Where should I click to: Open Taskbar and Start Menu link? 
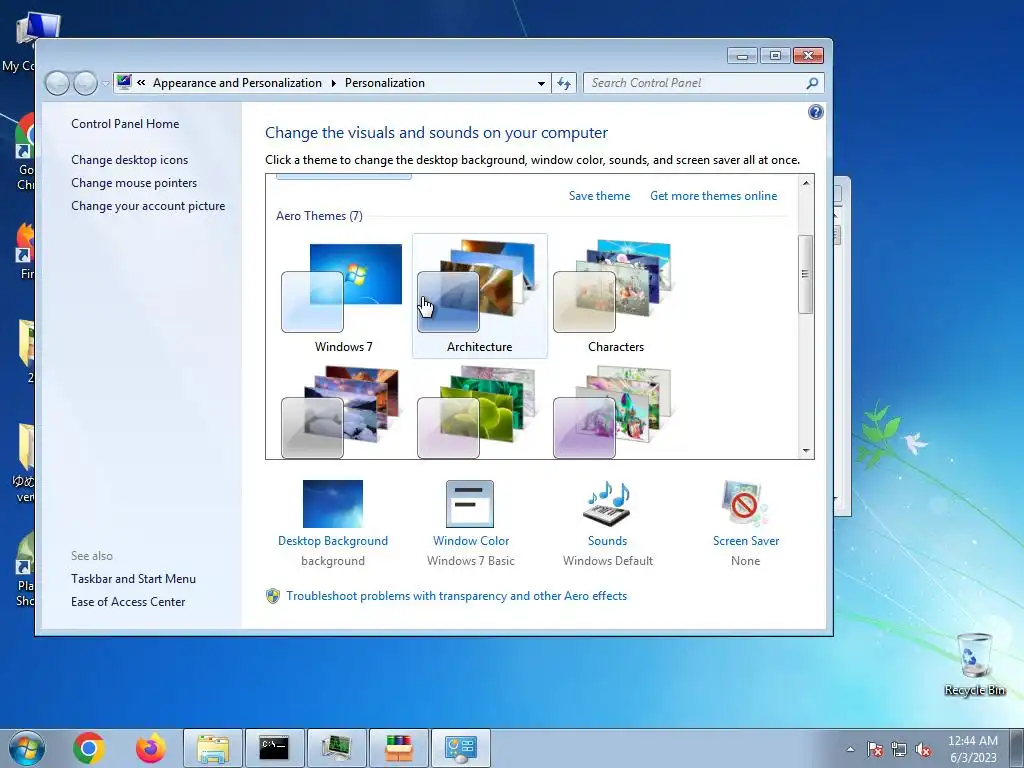[x=133, y=579]
